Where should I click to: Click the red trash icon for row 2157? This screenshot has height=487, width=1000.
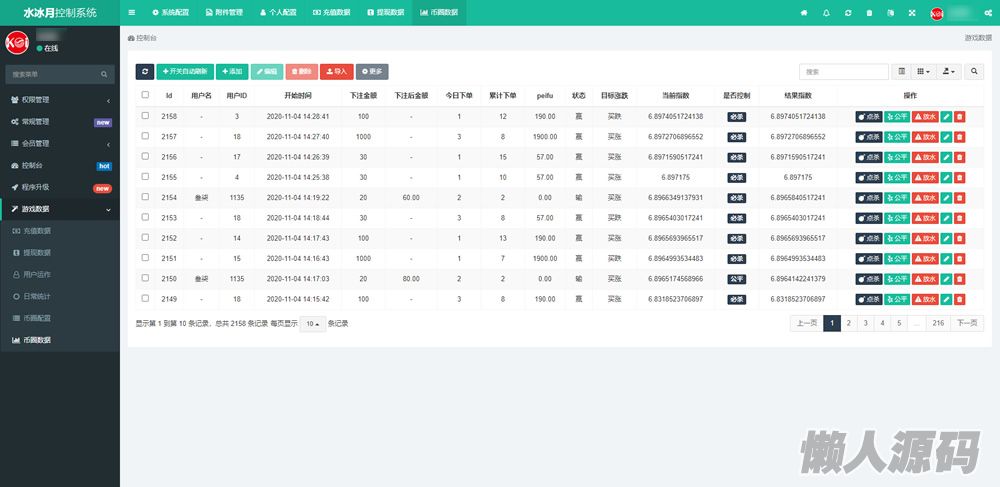[x=960, y=137]
